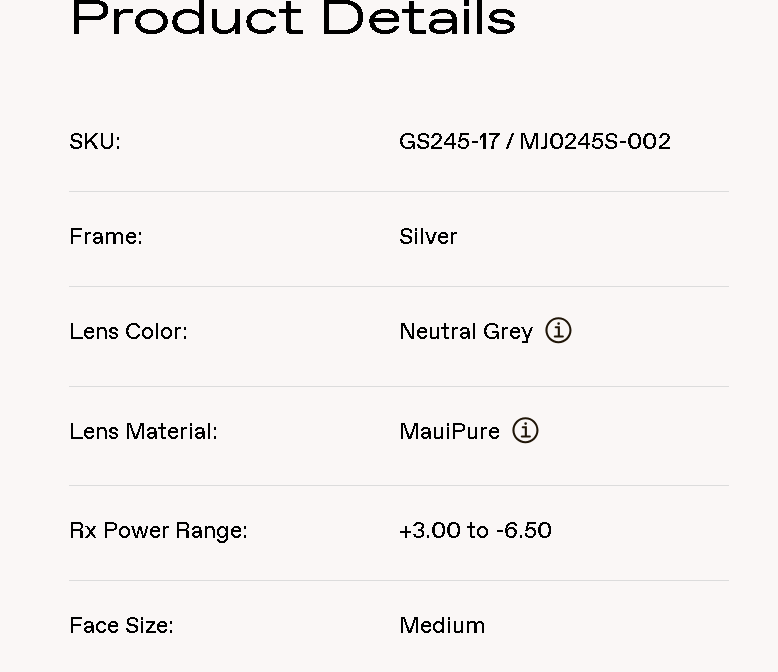Select the Medium face size value
Screen dimensions: 778x672
pos(442,626)
